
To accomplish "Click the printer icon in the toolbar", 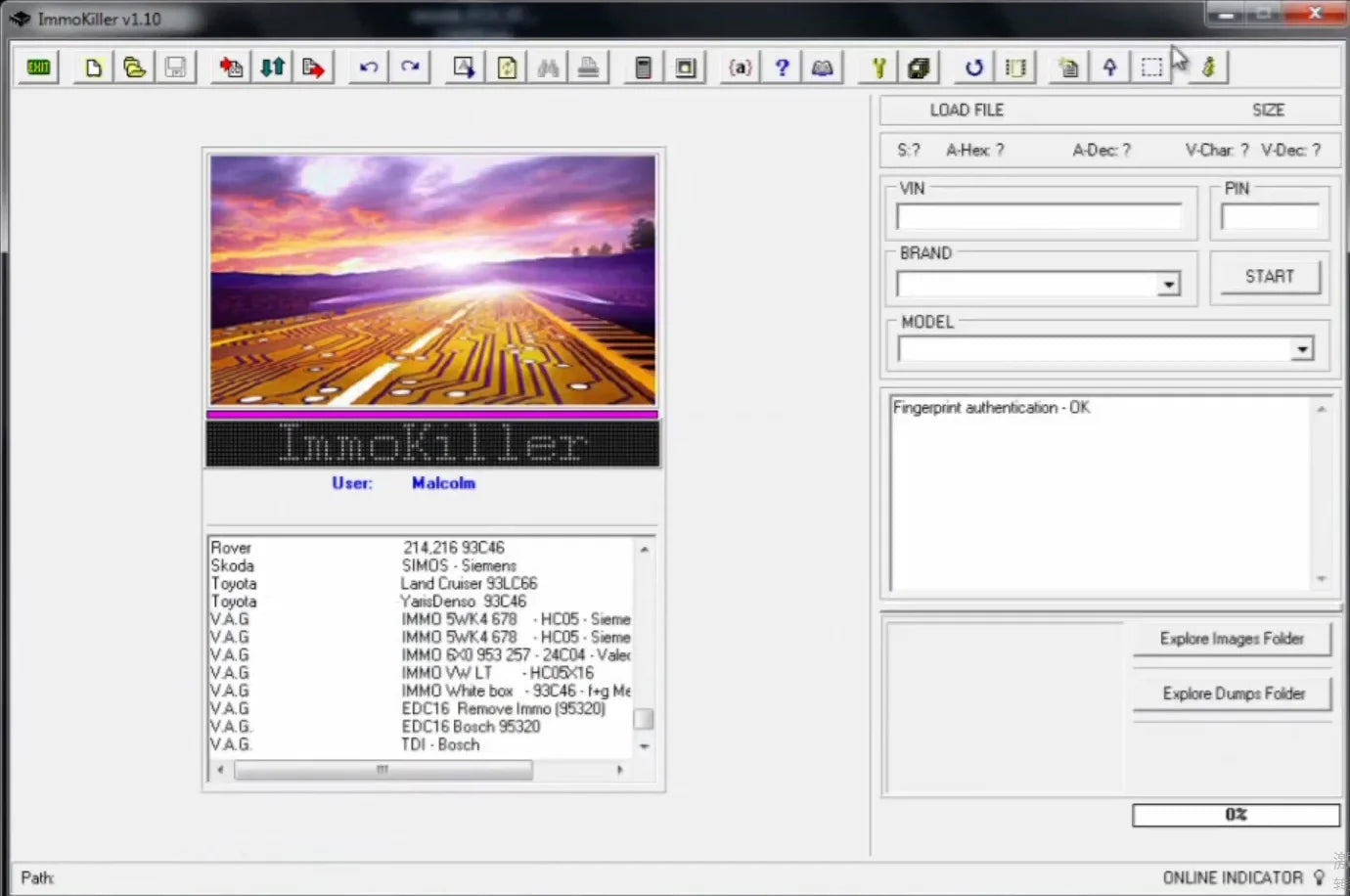I will click(x=588, y=67).
